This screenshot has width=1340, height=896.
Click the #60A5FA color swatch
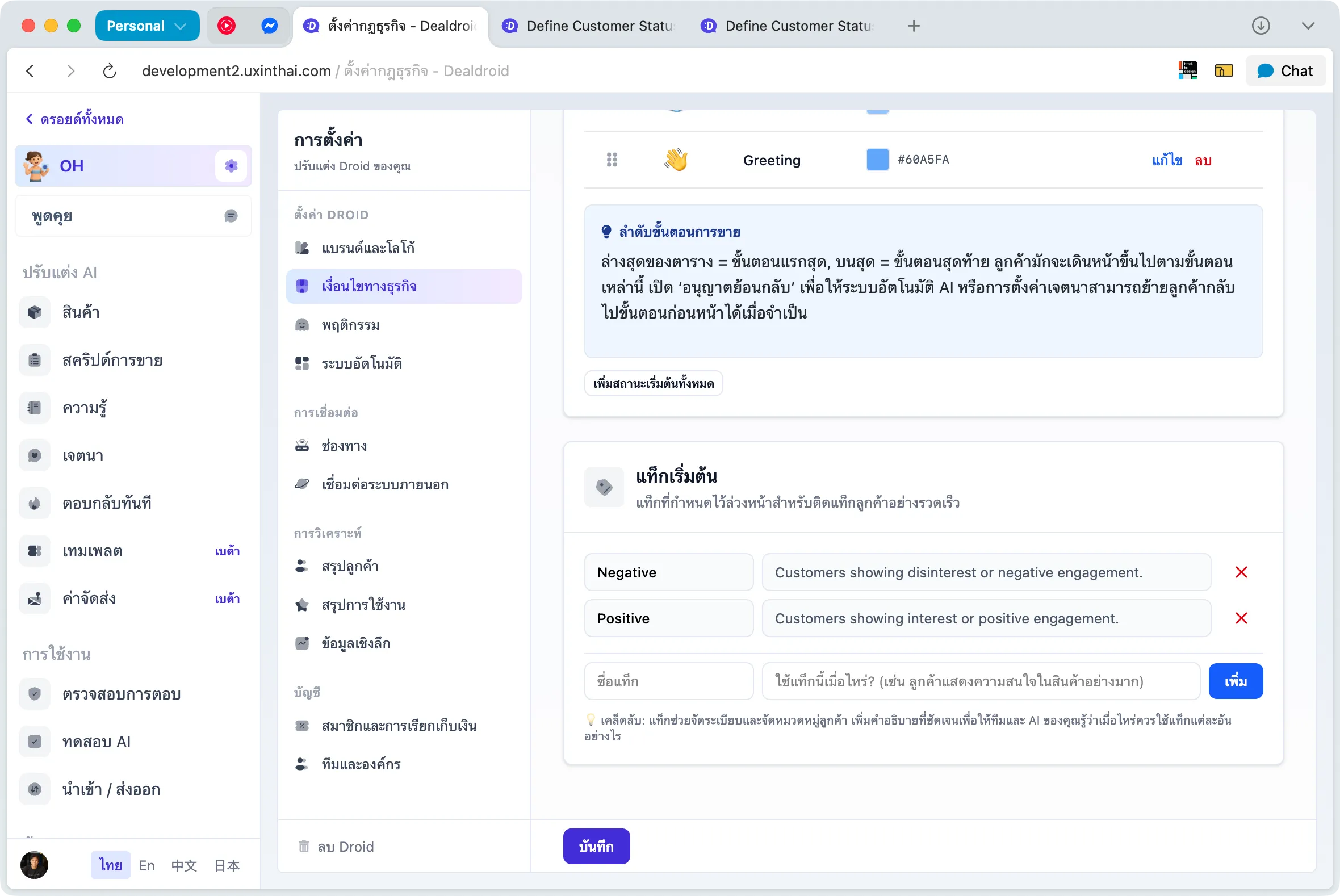point(877,160)
